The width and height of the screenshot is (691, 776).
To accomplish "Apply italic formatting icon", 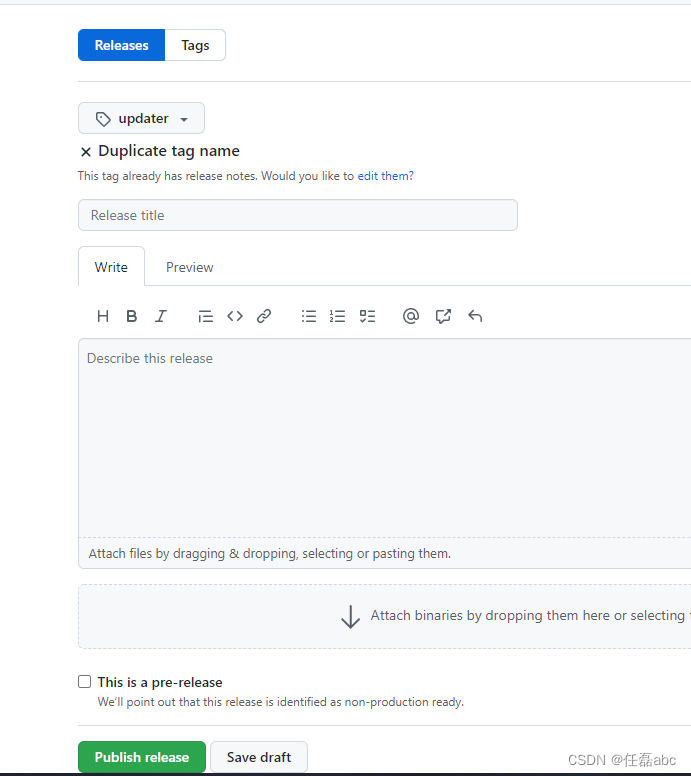I will [160, 316].
